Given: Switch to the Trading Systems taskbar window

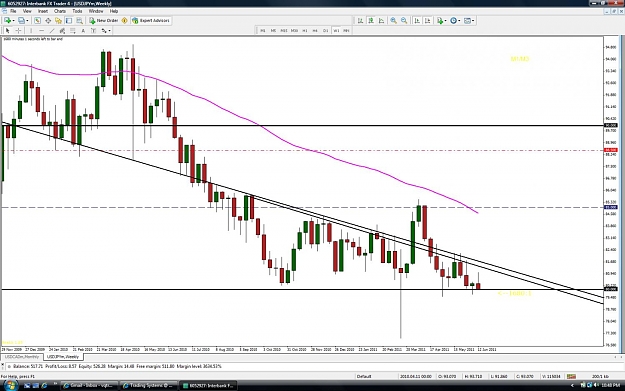Looking at the screenshot, I should (149, 385).
